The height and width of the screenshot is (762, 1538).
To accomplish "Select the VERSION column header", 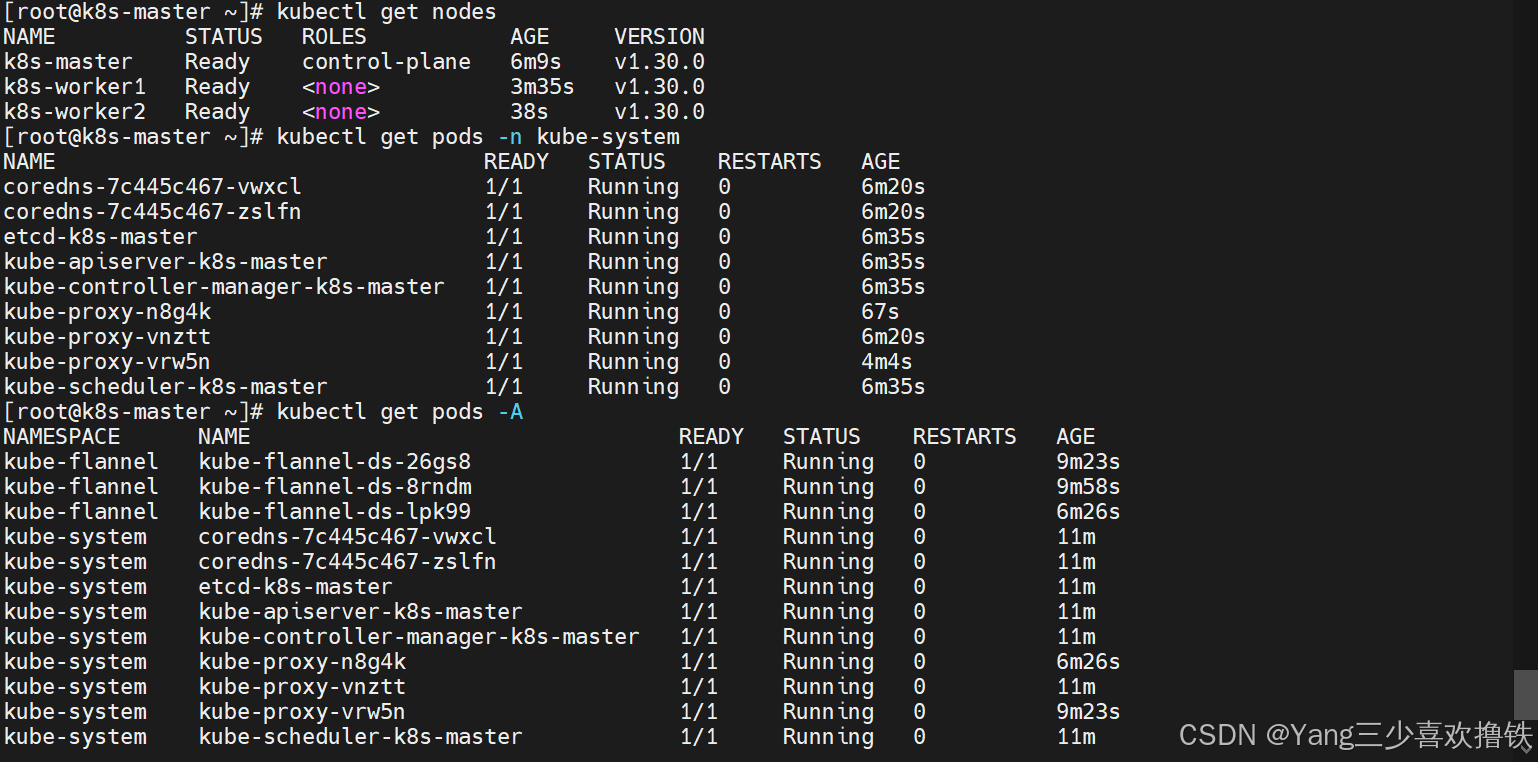I will pos(659,37).
